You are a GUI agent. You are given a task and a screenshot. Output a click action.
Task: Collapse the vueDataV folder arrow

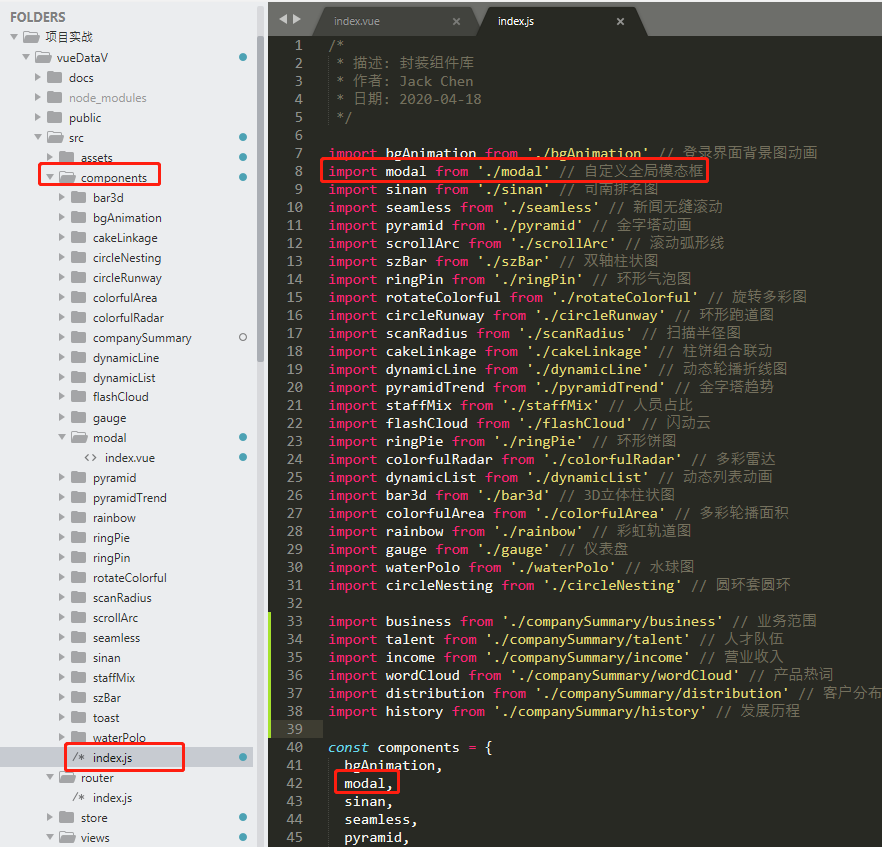(x=26, y=57)
